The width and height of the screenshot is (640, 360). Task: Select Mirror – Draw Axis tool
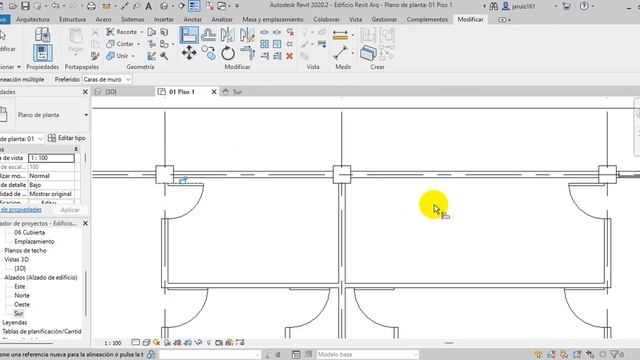[247, 35]
